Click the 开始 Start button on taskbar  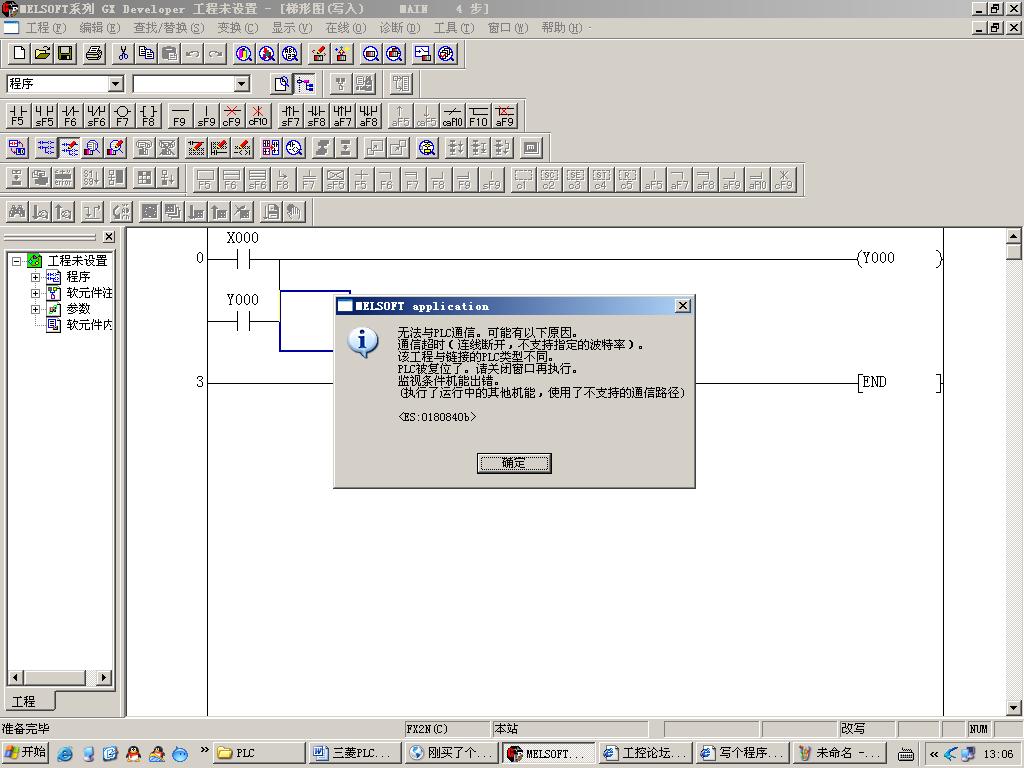tap(26, 753)
